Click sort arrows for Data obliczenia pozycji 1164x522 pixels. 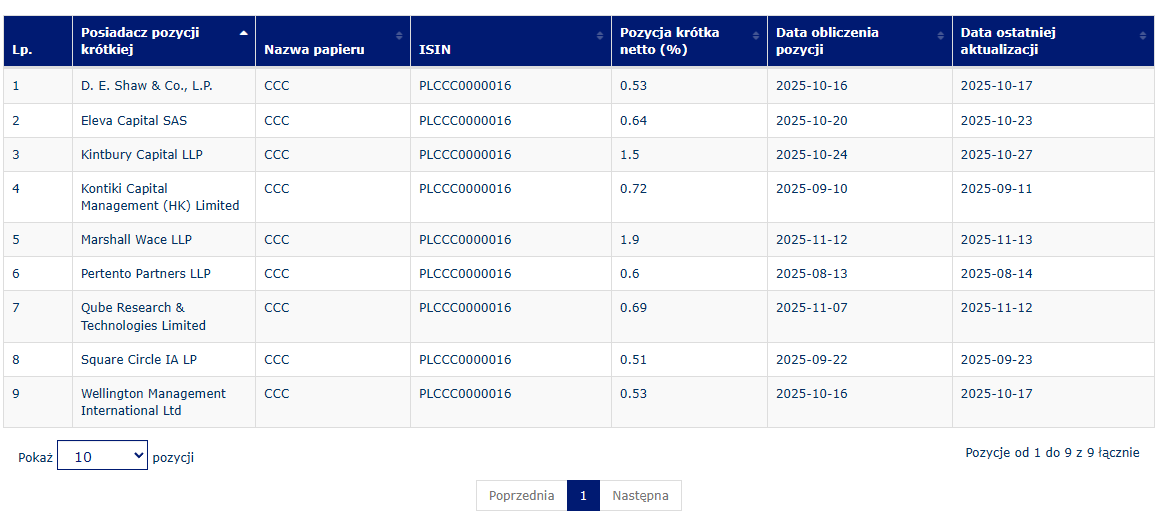pyautogui.click(x=941, y=35)
